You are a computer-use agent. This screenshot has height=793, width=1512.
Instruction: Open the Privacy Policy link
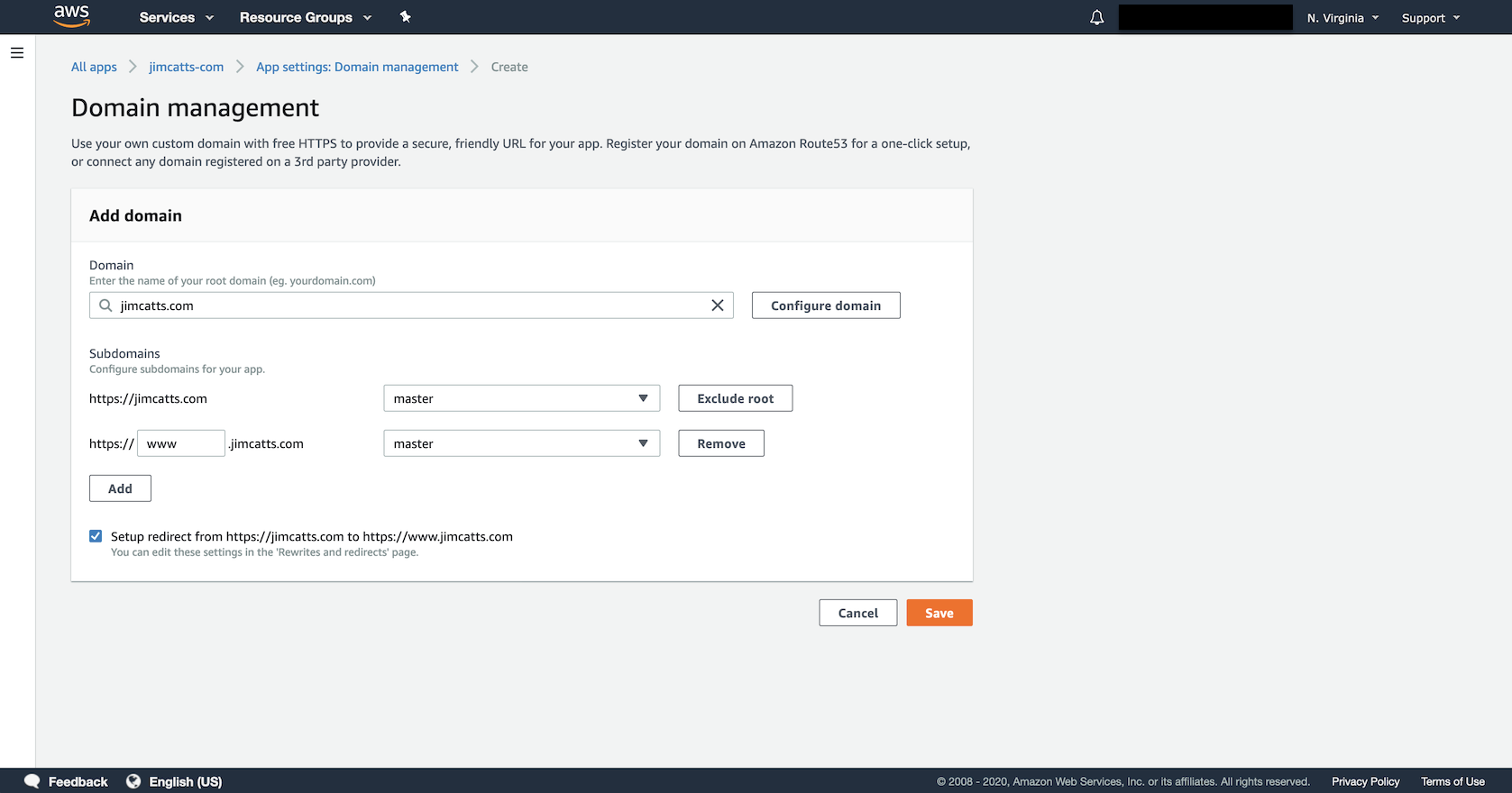pyautogui.click(x=1366, y=781)
